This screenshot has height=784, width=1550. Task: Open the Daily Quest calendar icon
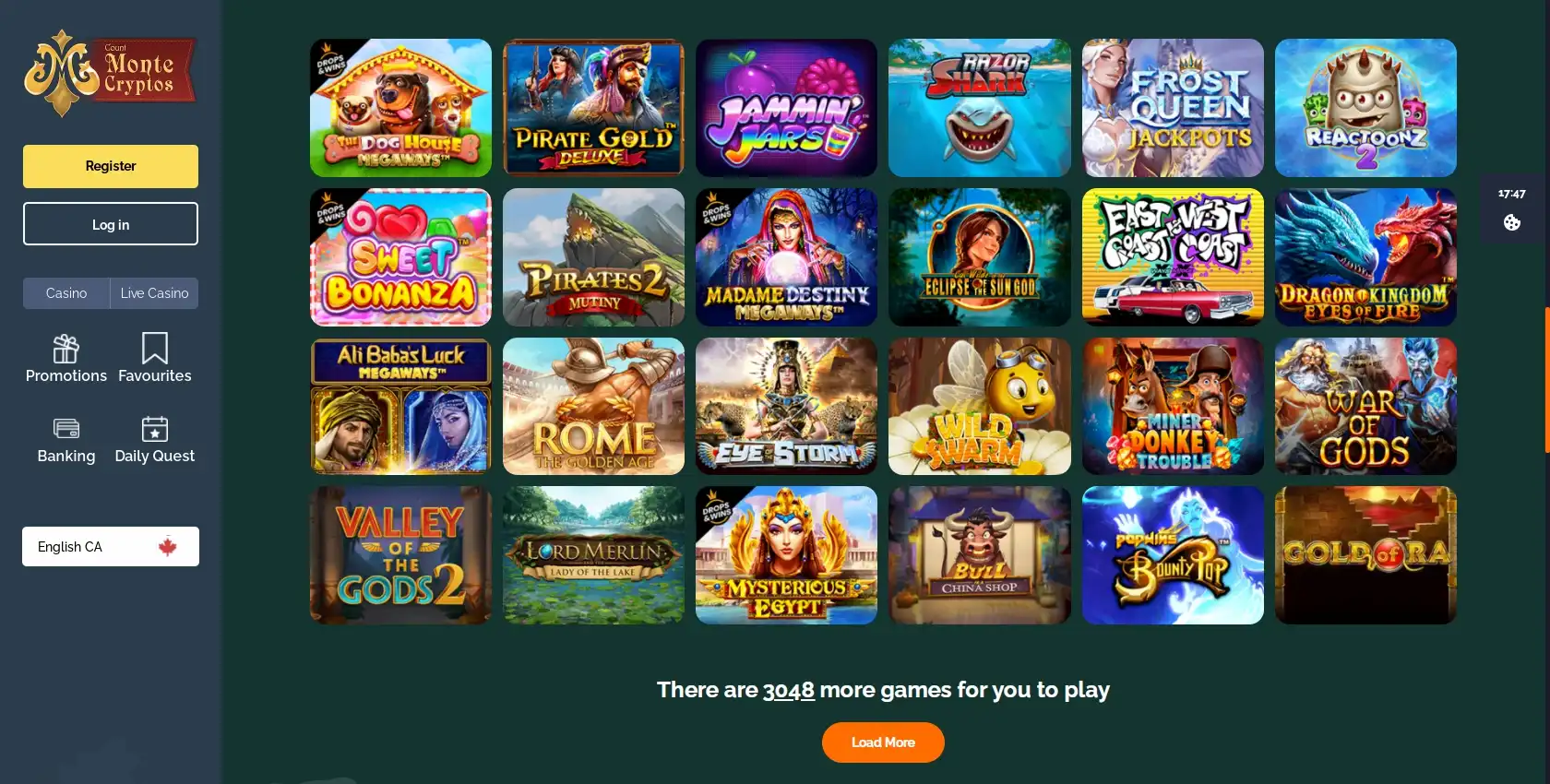pos(155,429)
